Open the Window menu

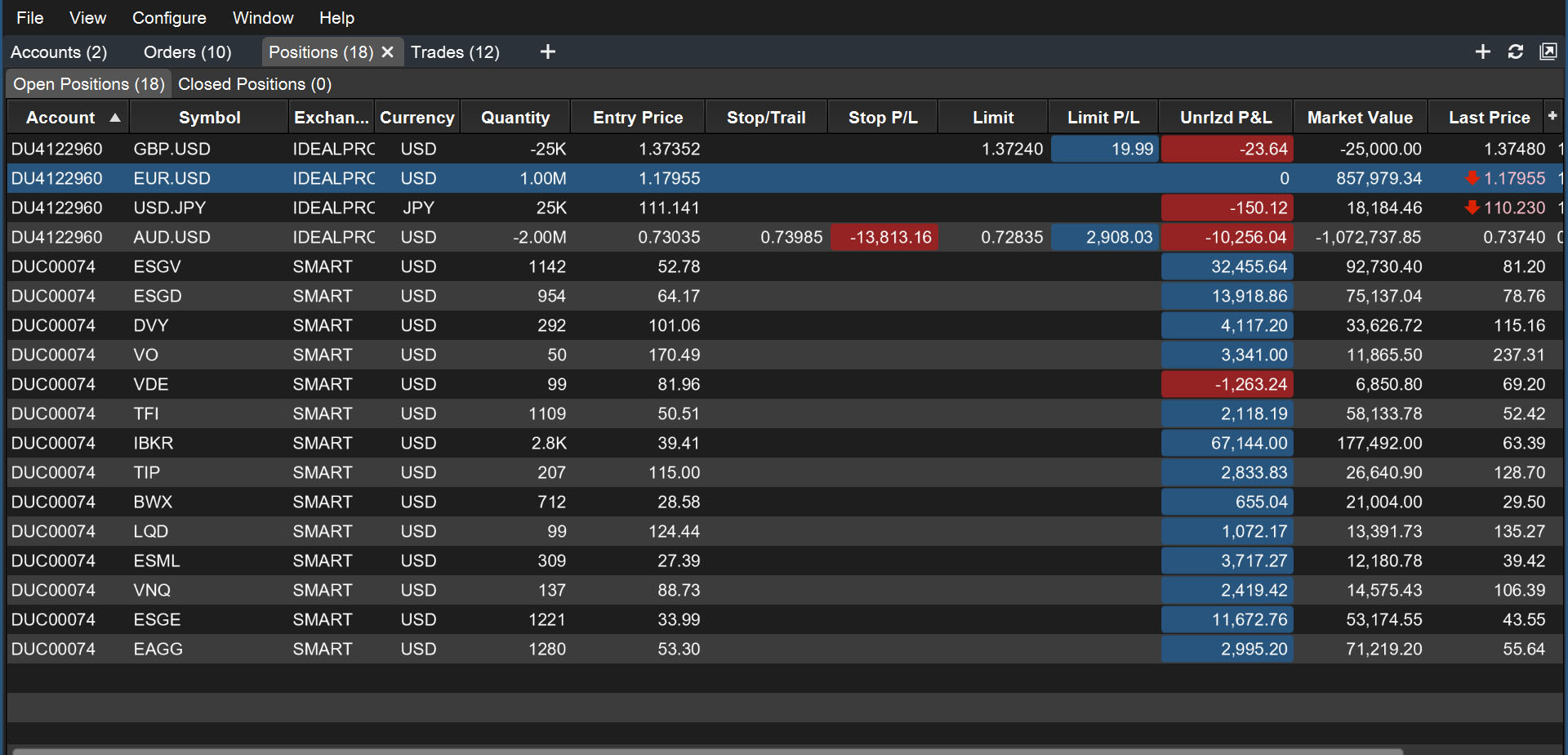pos(263,18)
